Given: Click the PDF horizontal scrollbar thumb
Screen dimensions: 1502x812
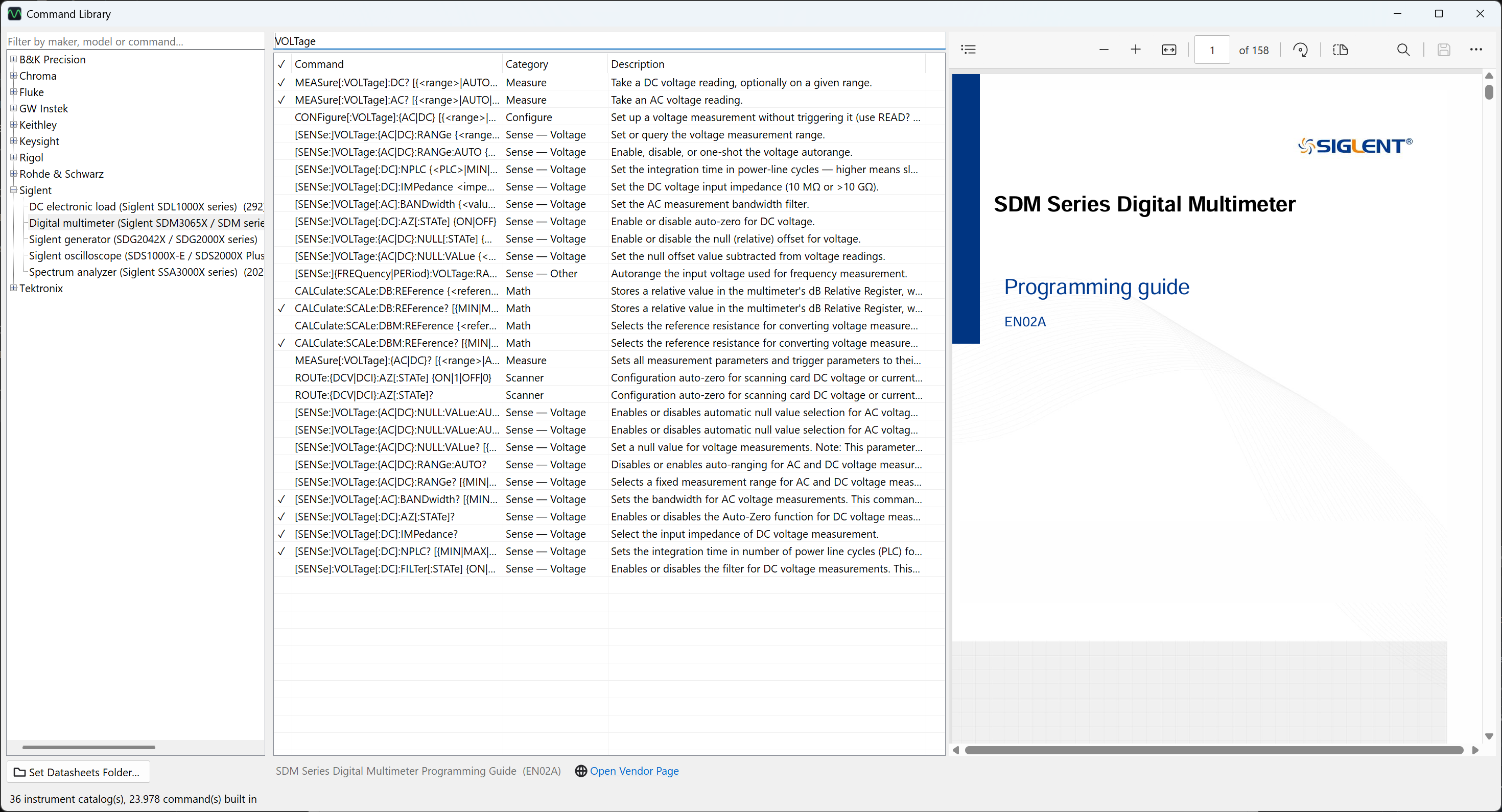Looking at the screenshot, I should (1214, 750).
